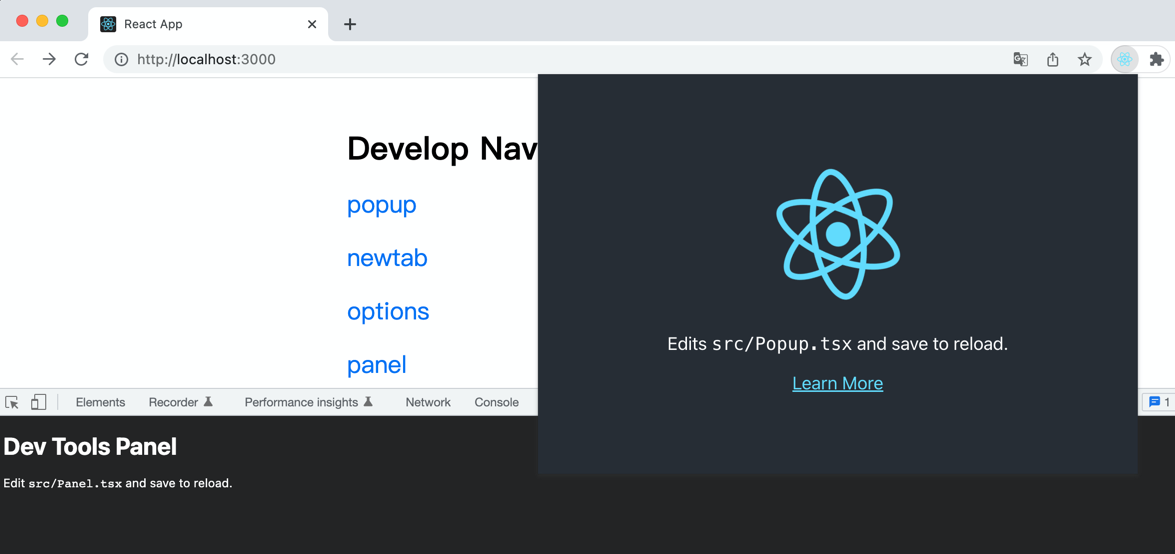Activate the DevTools inspect element picker
Image resolution: width=1175 pixels, height=554 pixels.
tap(12, 403)
